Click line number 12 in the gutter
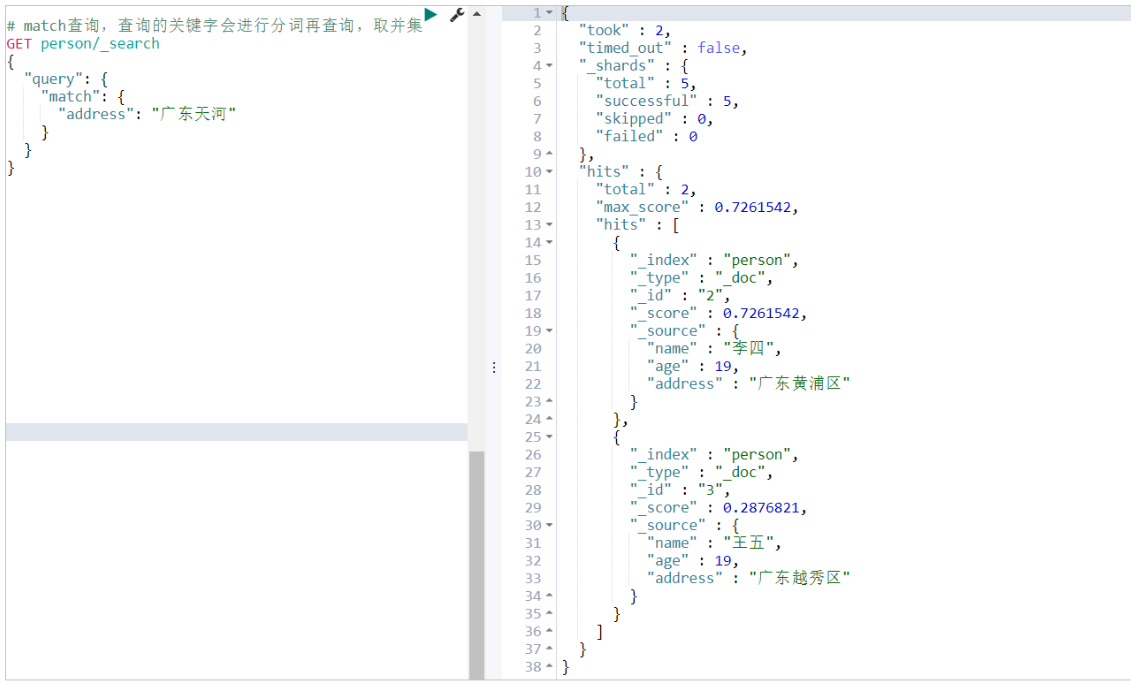 coord(533,207)
